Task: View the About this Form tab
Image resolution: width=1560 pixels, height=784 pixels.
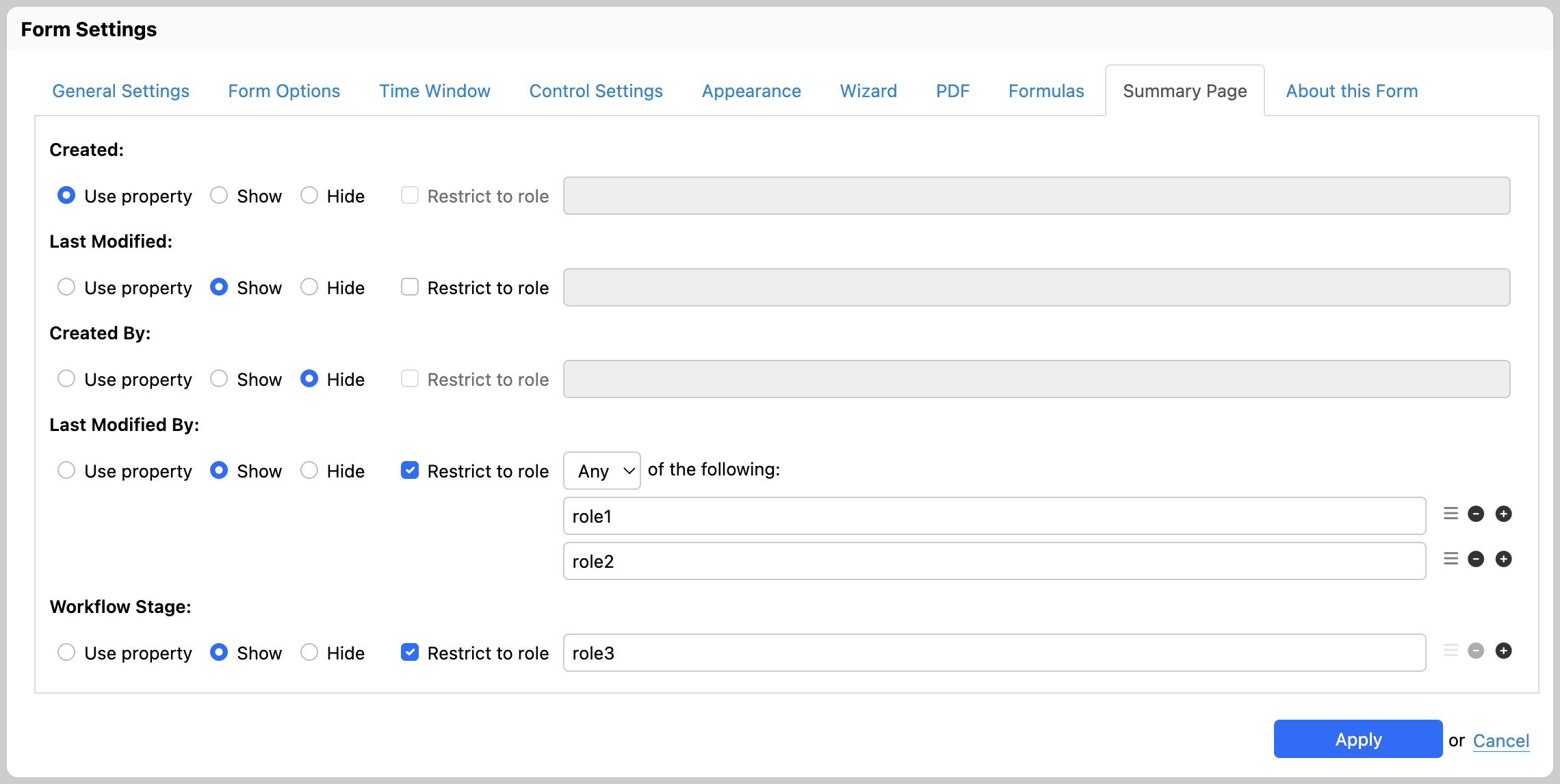Action: click(x=1351, y=90)
